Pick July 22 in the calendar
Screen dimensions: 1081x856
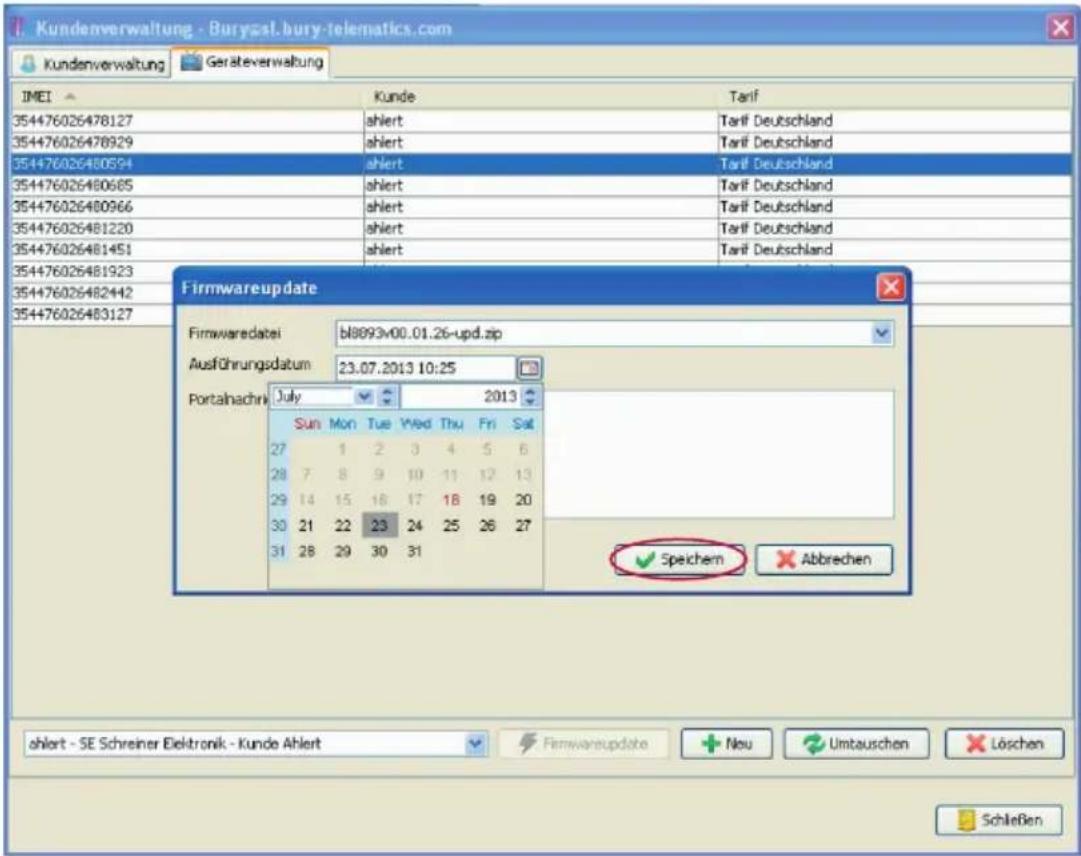click(343, 526)
